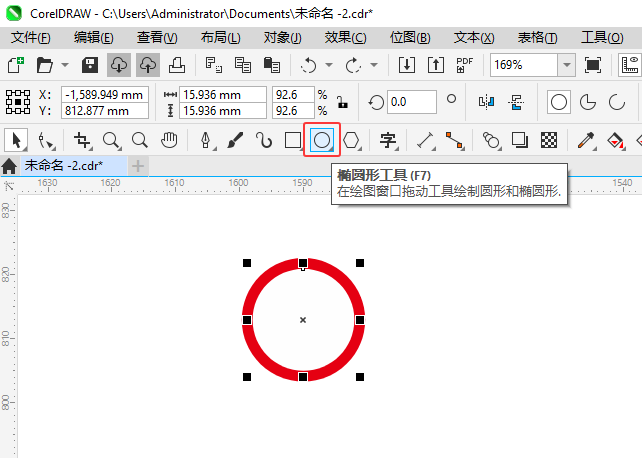Mirror the object vertically
The image size is (642, 458).
516,102
